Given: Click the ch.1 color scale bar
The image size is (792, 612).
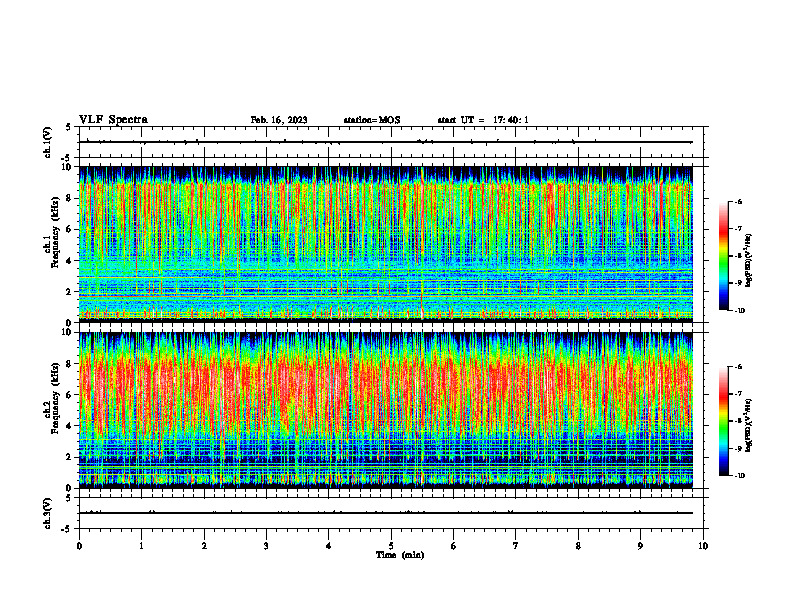Looking at the screenshot, I should tap(724, 256).
